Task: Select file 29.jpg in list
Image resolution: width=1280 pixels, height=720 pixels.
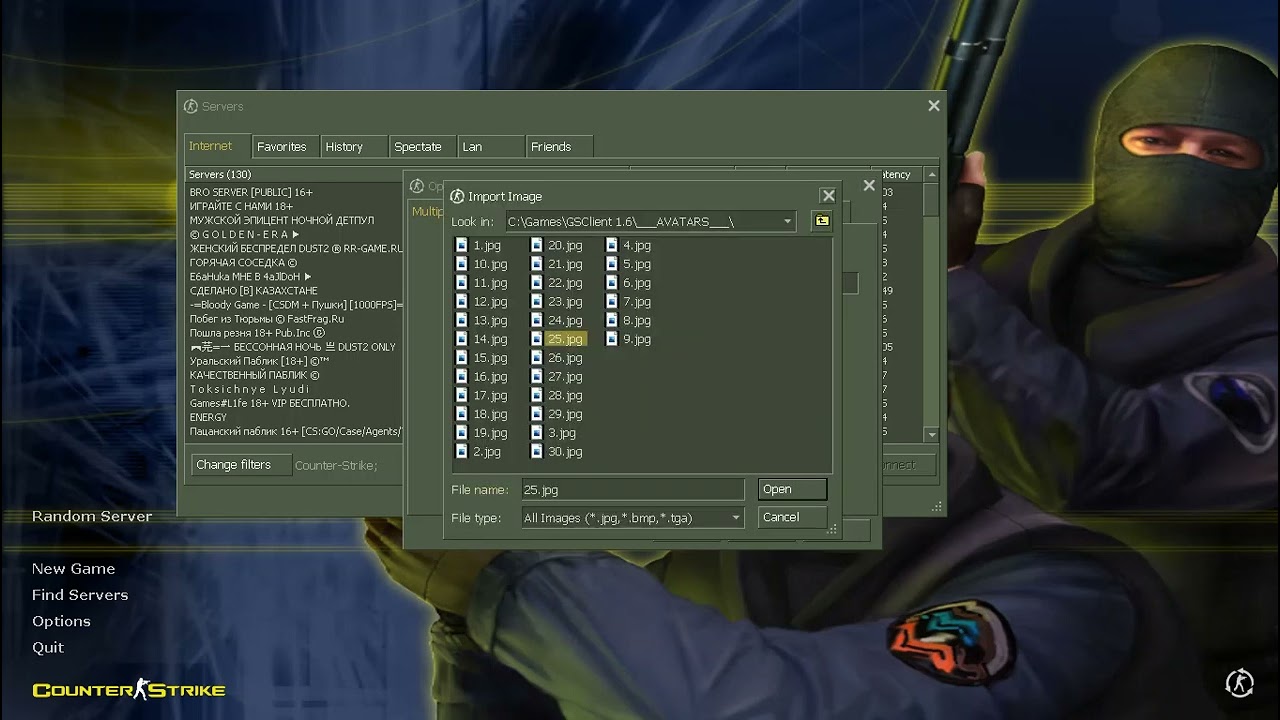Action: pyautogui.click(x=565, y=414)
